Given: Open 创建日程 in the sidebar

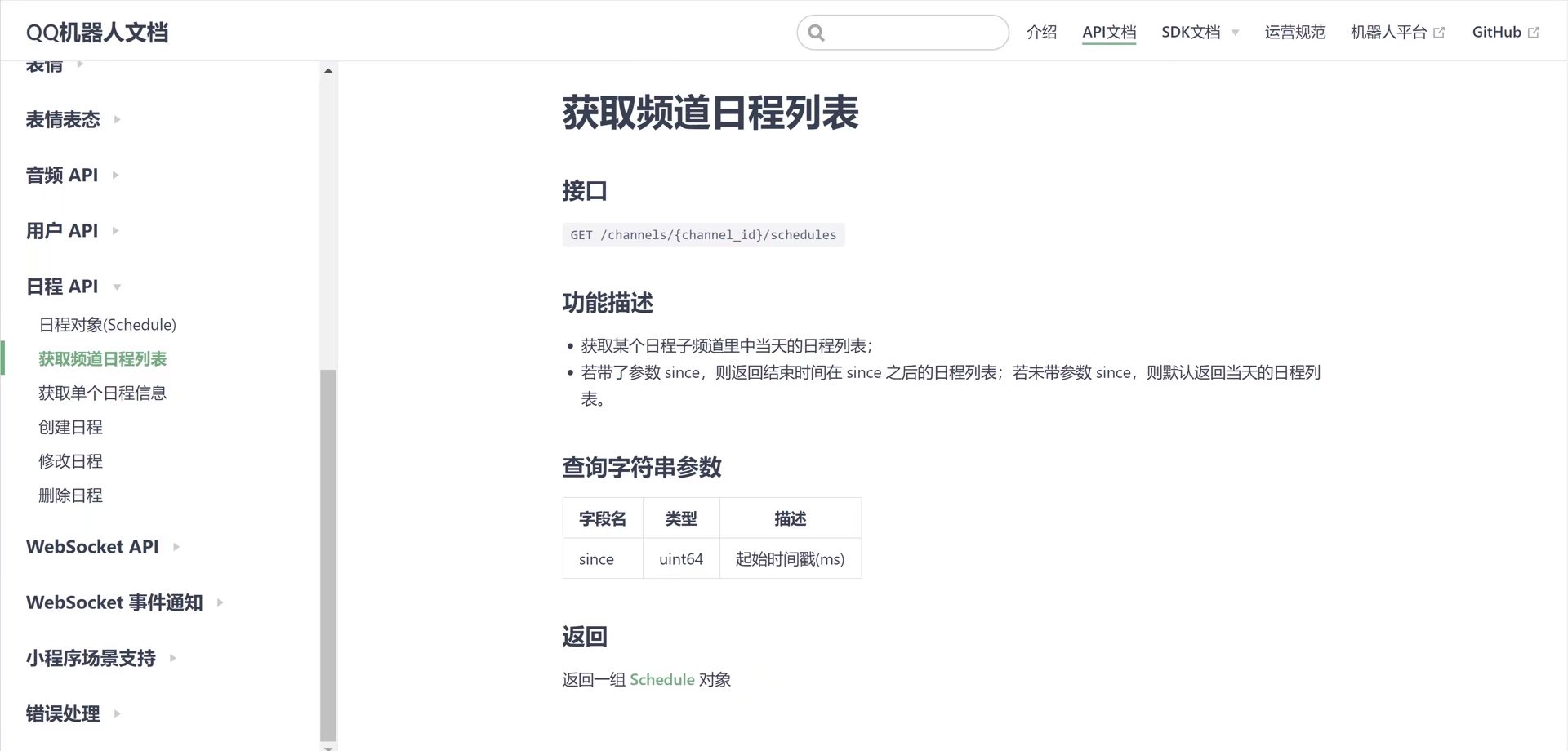Looking at the screenshot, I should pos(70,427).
